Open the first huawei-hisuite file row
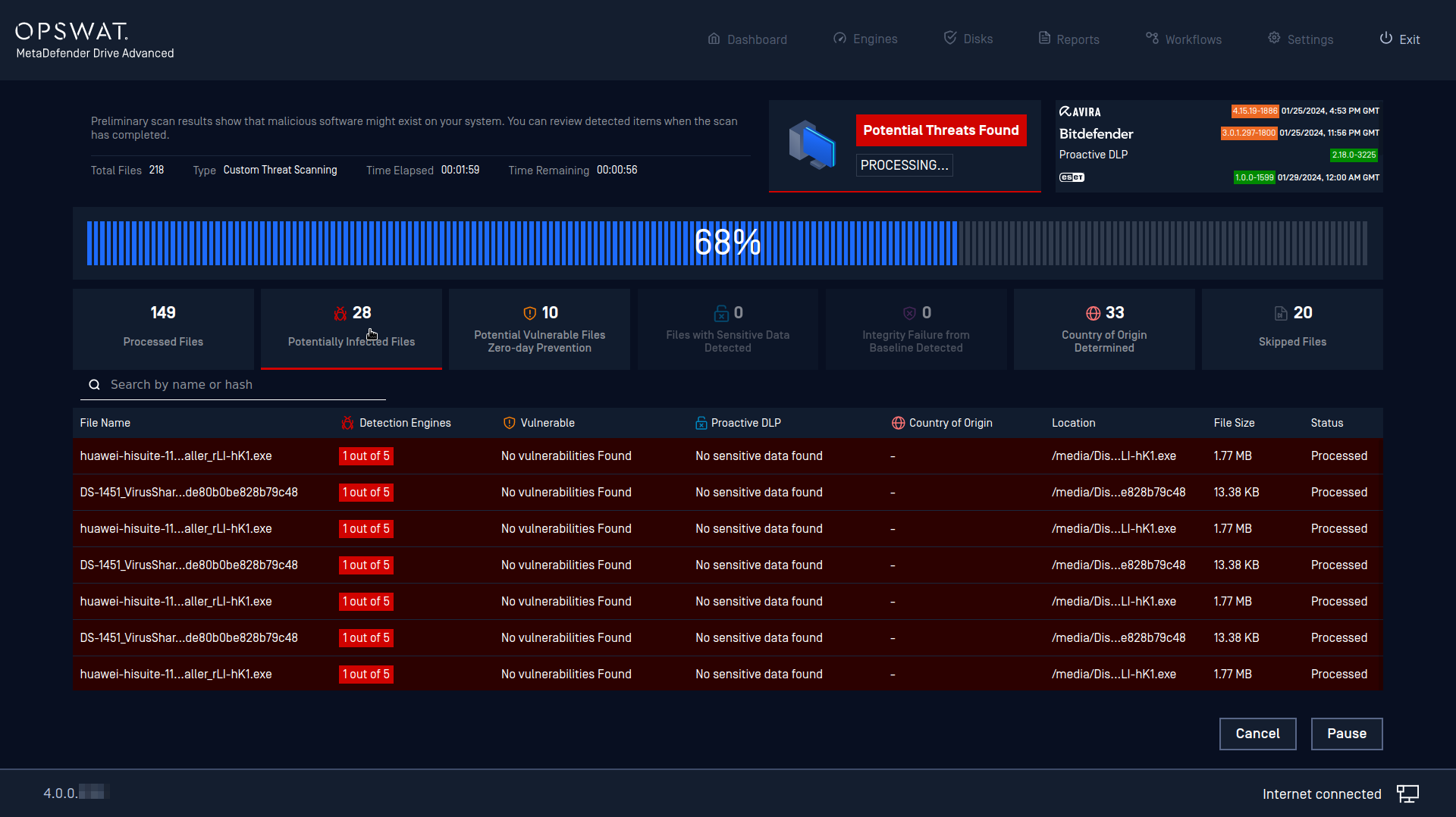Screen dimensions: 1456x817 pyautogui.click(x=728, y=456)
